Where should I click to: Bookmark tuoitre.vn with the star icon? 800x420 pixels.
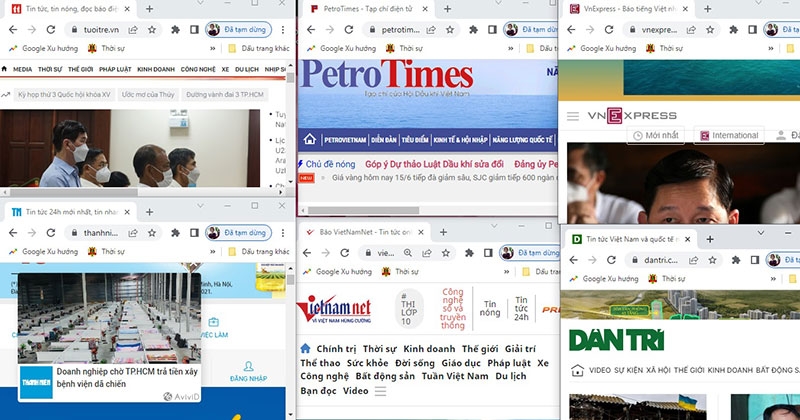152,30
